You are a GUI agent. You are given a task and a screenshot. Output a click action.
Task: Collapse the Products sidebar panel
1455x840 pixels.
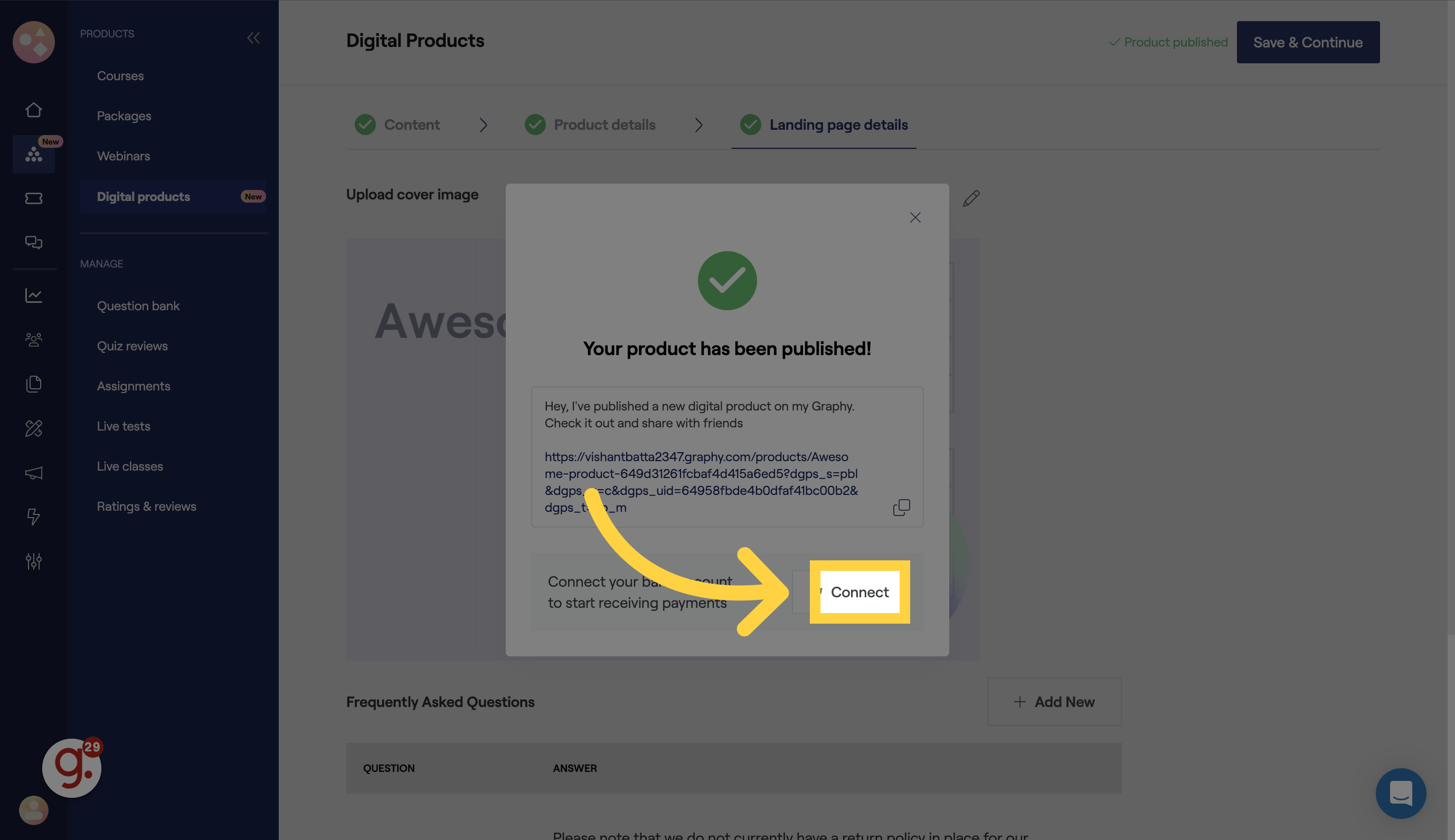click(253, 38)
